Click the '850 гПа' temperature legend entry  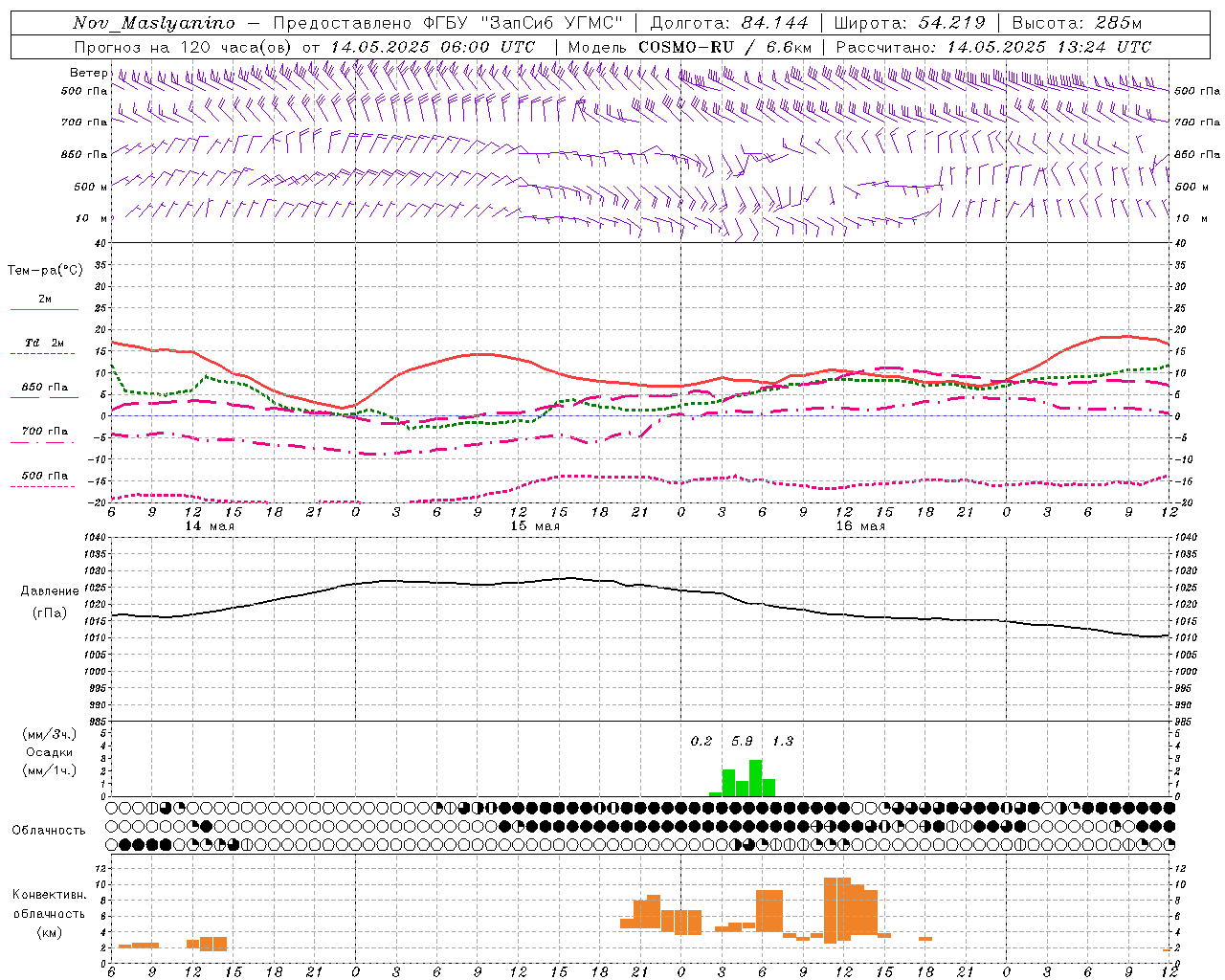44,387
